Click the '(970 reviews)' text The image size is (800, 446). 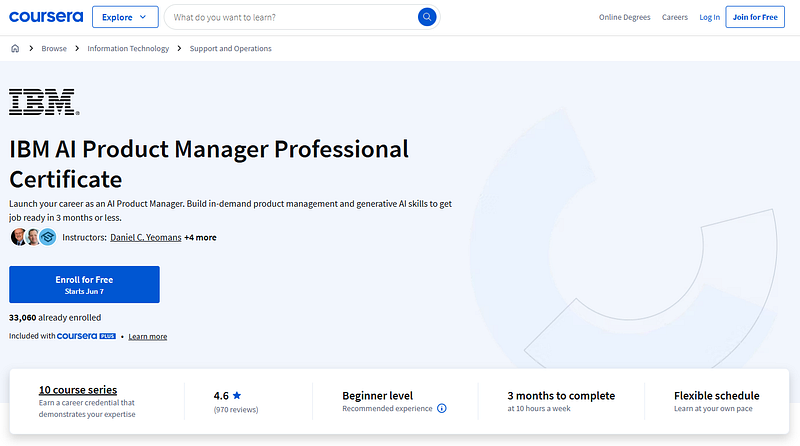pos(236,409)
